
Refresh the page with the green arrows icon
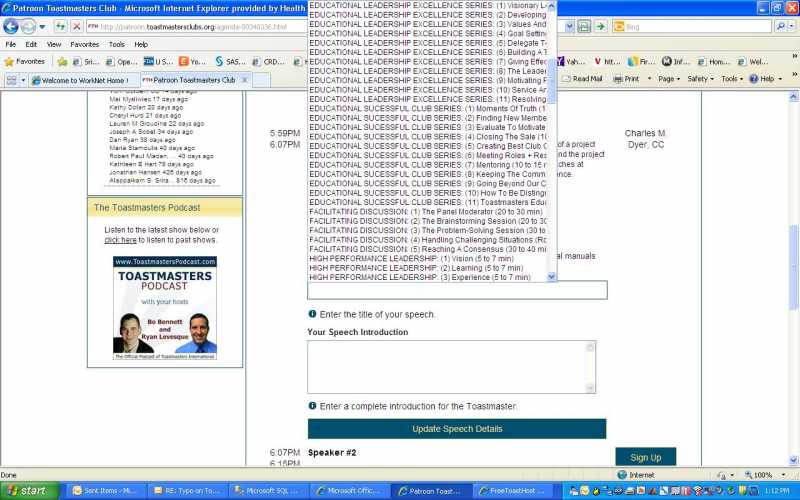(60, 26)
